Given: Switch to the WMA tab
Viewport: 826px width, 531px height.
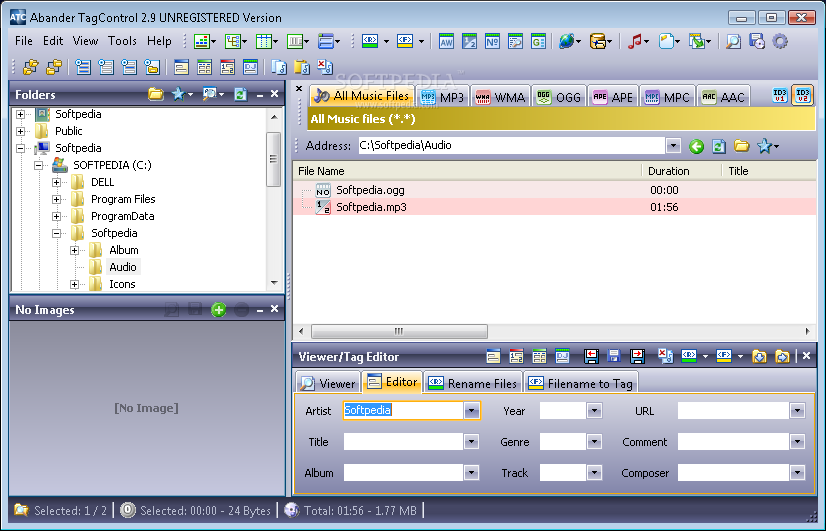Looking at the screenshot, I should (500, 97).
